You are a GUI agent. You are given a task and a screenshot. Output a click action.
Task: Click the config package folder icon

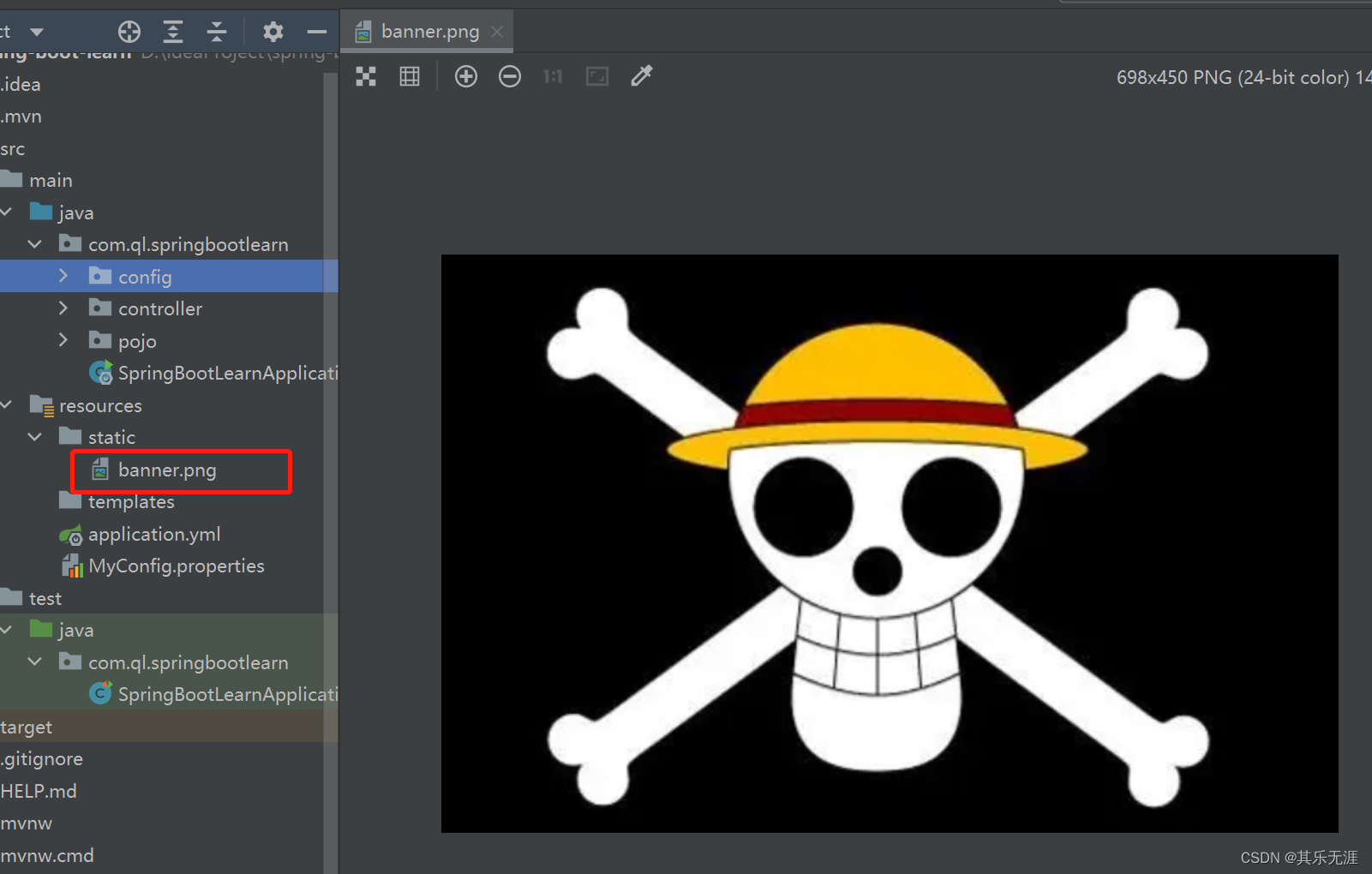(100, 275)
